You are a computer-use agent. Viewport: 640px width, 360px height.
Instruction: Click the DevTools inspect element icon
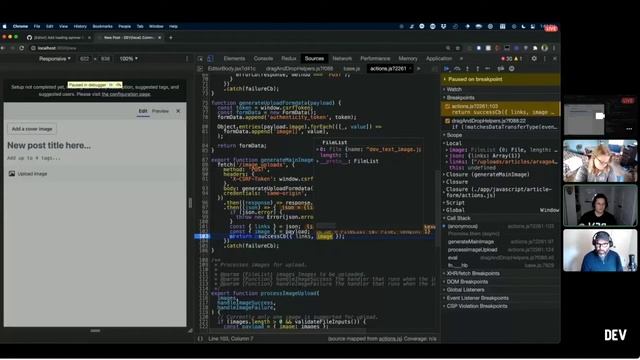coord(200,59)
